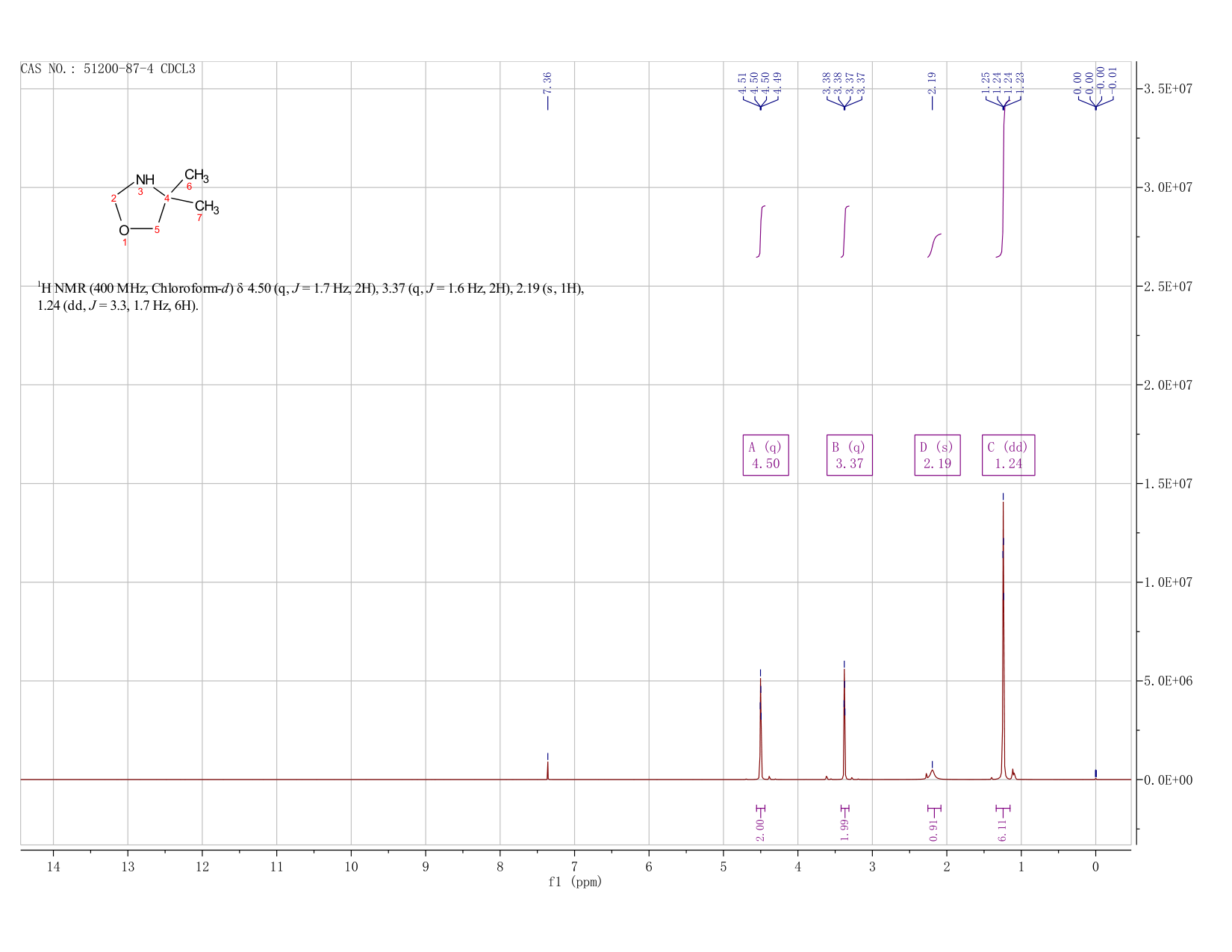The width and height of the screenshot is (1232, 952).
Task: Select the CH3 group numbered 7
Action: pyautogui.click(x=207, y=207)
